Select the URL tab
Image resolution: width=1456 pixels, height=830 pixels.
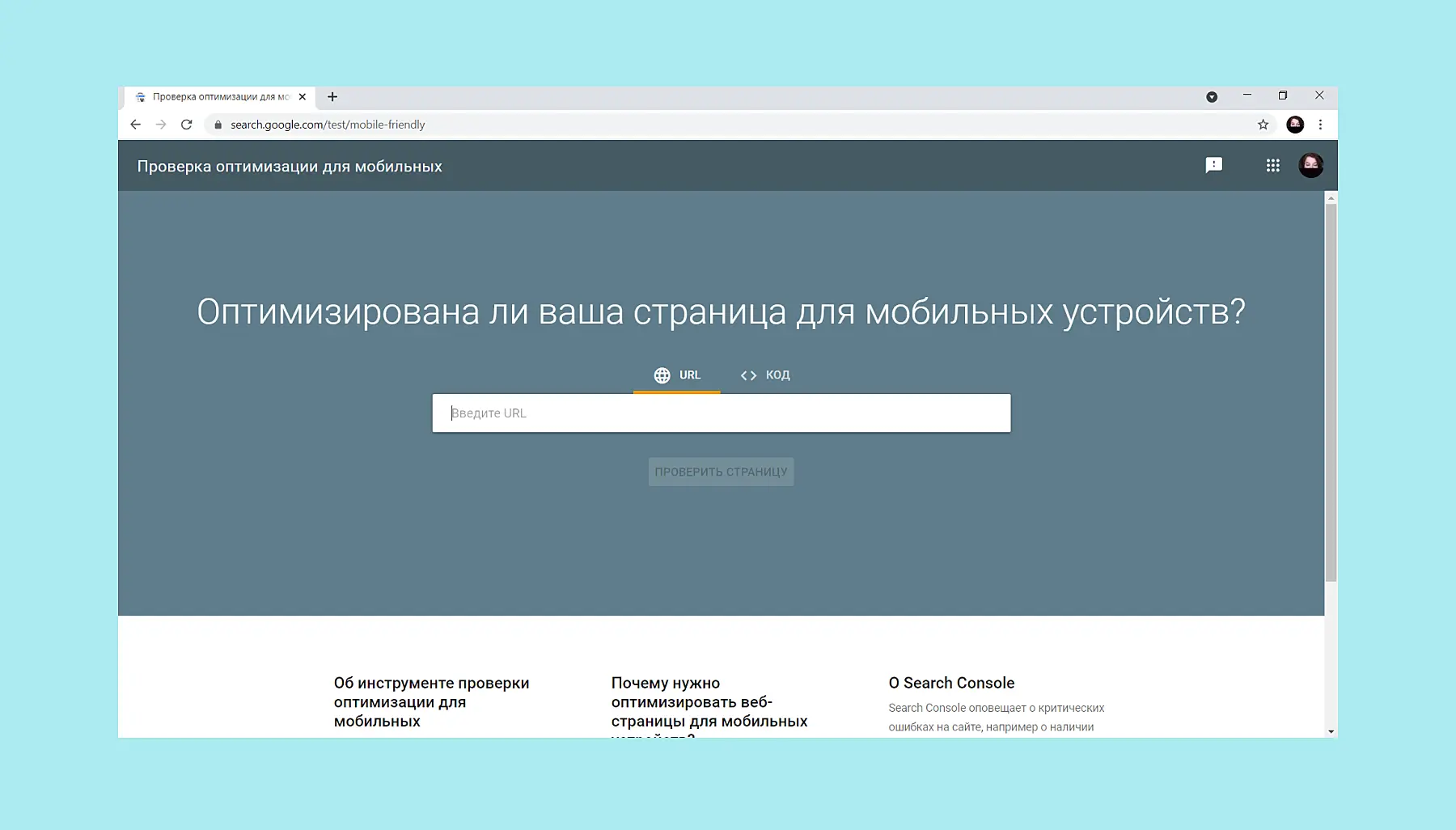click(677, 375)
